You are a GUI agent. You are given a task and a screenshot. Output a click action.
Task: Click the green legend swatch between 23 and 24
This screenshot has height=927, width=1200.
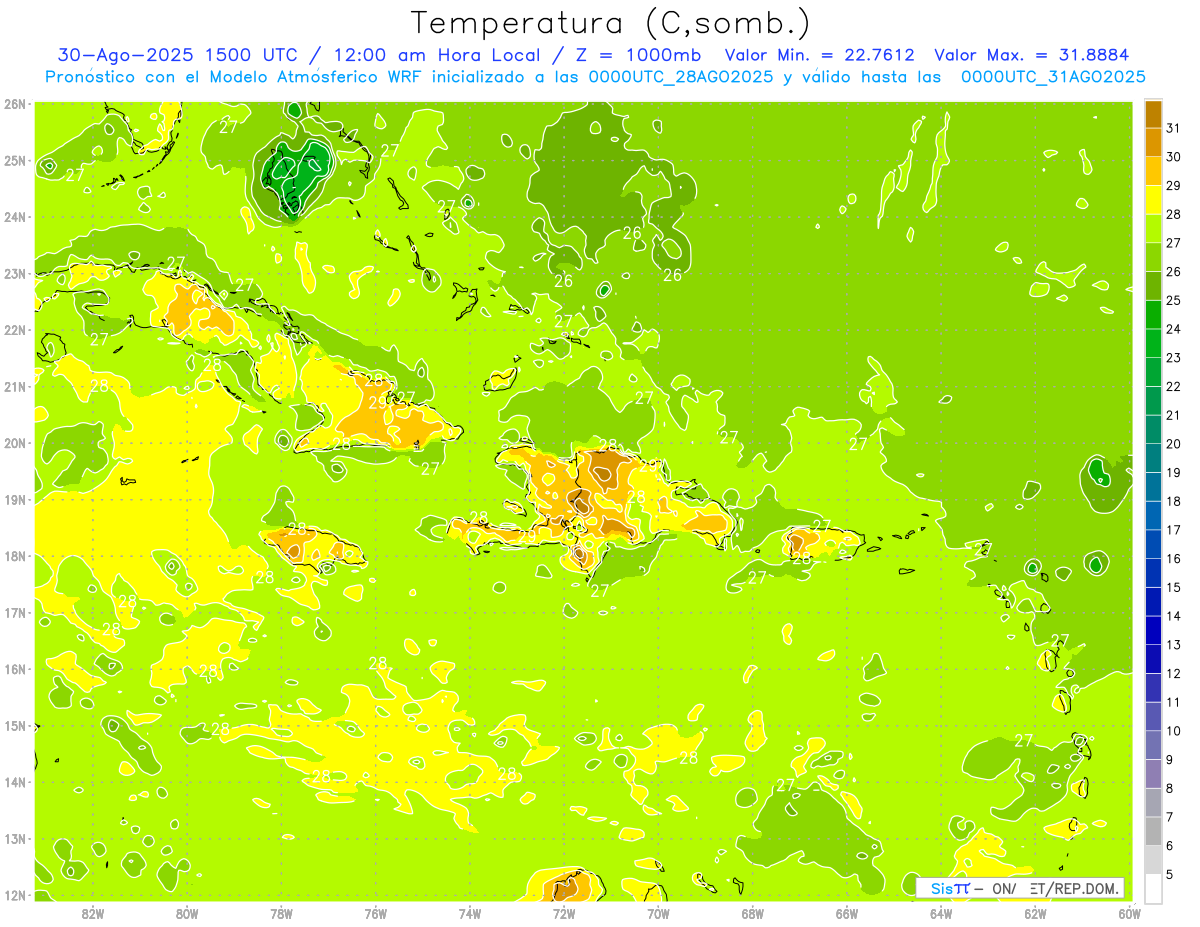coord(1154,343)
